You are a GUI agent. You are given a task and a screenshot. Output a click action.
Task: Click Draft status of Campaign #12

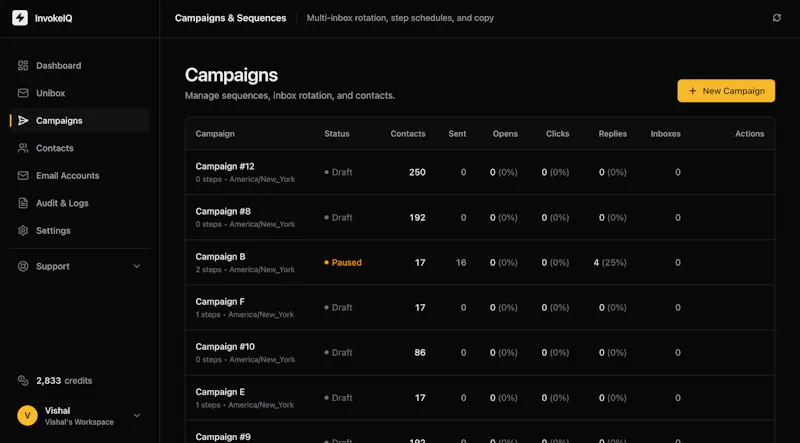click(x=338, y=172)
